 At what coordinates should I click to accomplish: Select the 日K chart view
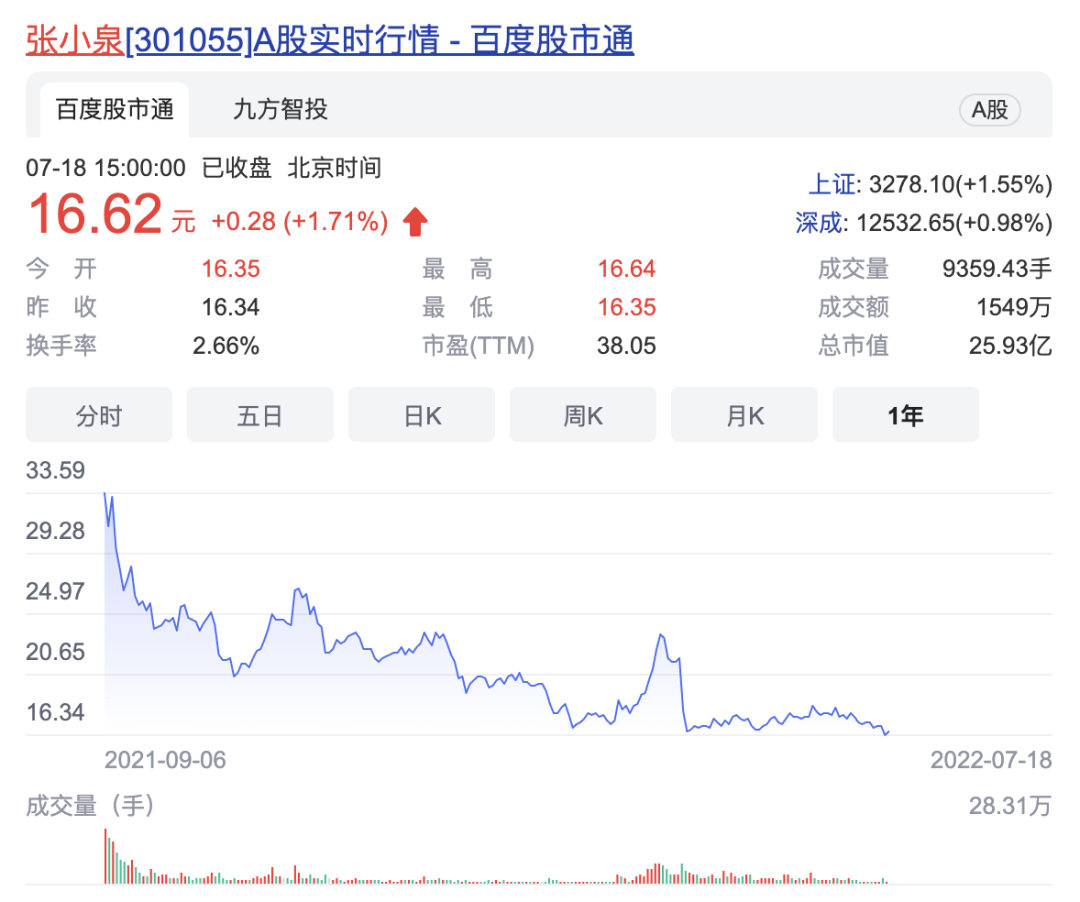[x=422, y=415]
